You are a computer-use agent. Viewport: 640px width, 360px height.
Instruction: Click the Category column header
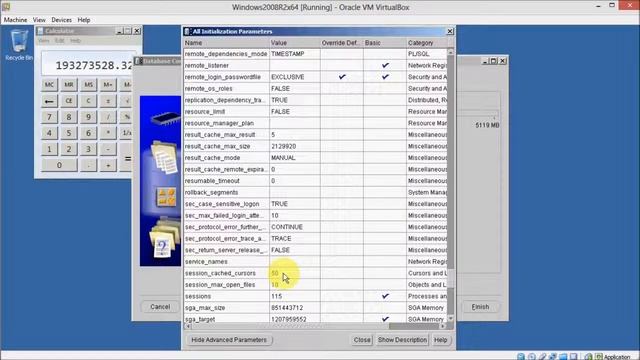point(427,43)
